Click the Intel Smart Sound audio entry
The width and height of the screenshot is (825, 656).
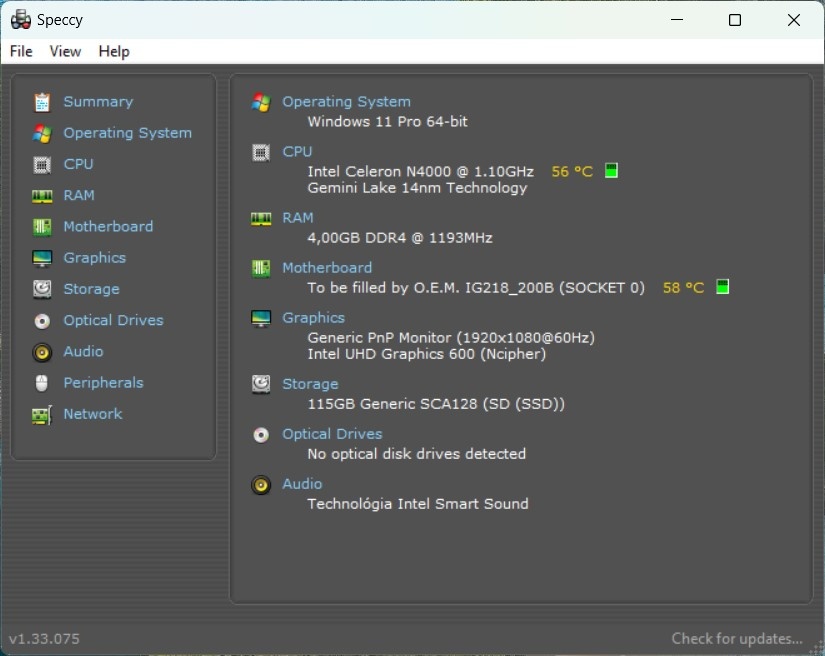click(x=418, y=503)
